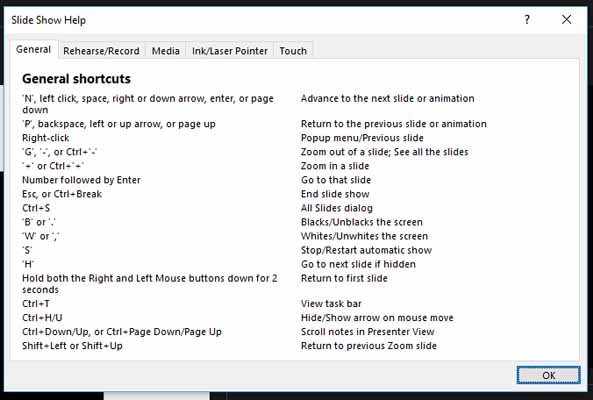Open the Media tab

click(166, 51)
